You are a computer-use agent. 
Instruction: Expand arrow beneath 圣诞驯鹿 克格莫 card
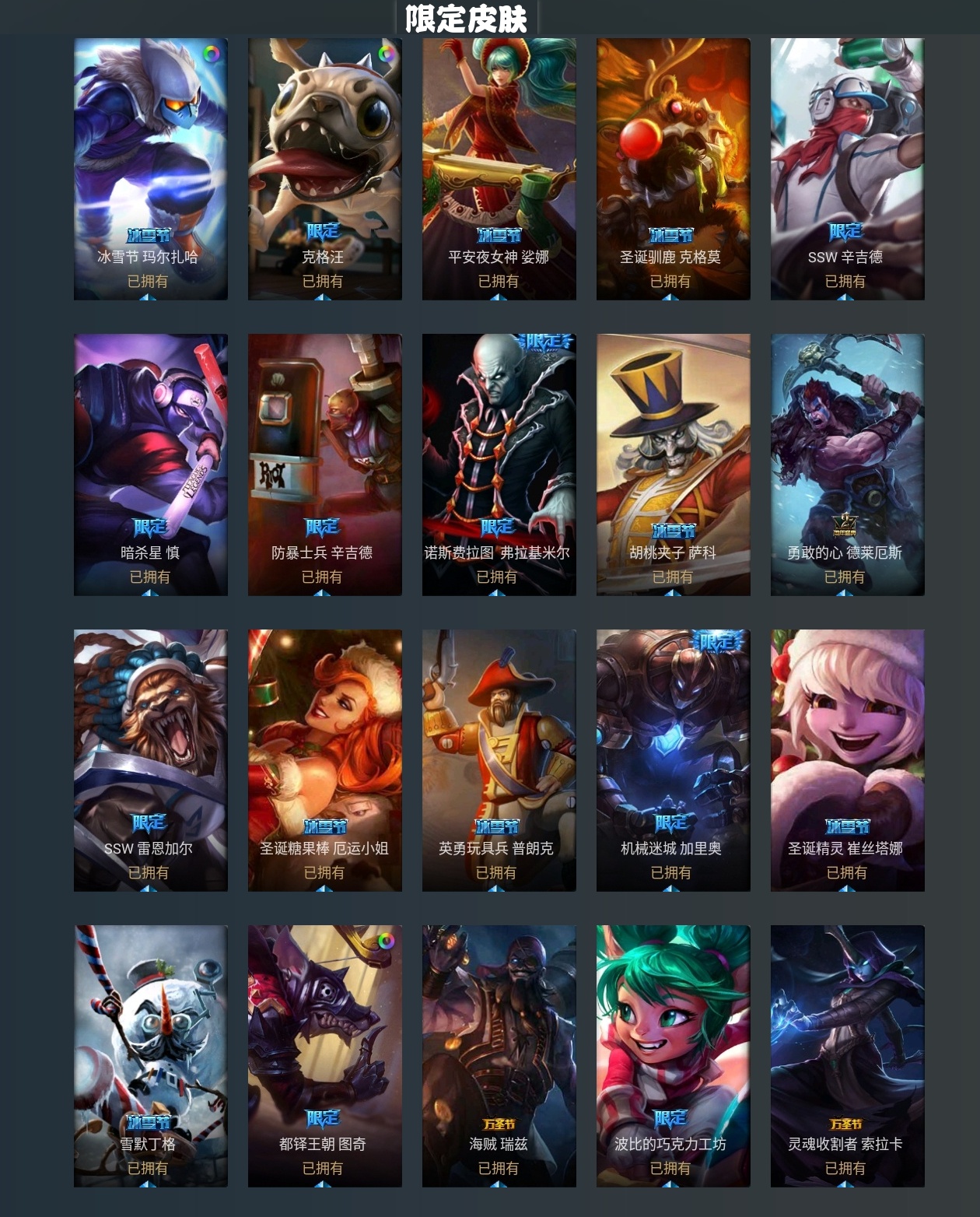tap(671, 296)
